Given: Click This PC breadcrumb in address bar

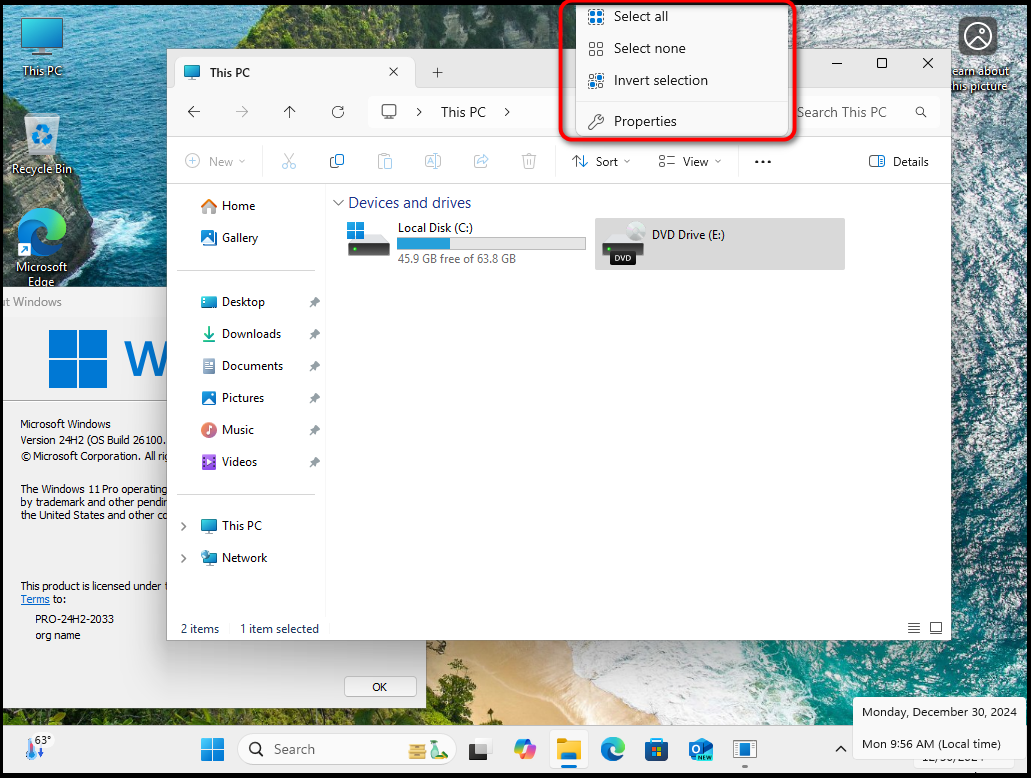Looking at the screenshot, I should point(463,112).
